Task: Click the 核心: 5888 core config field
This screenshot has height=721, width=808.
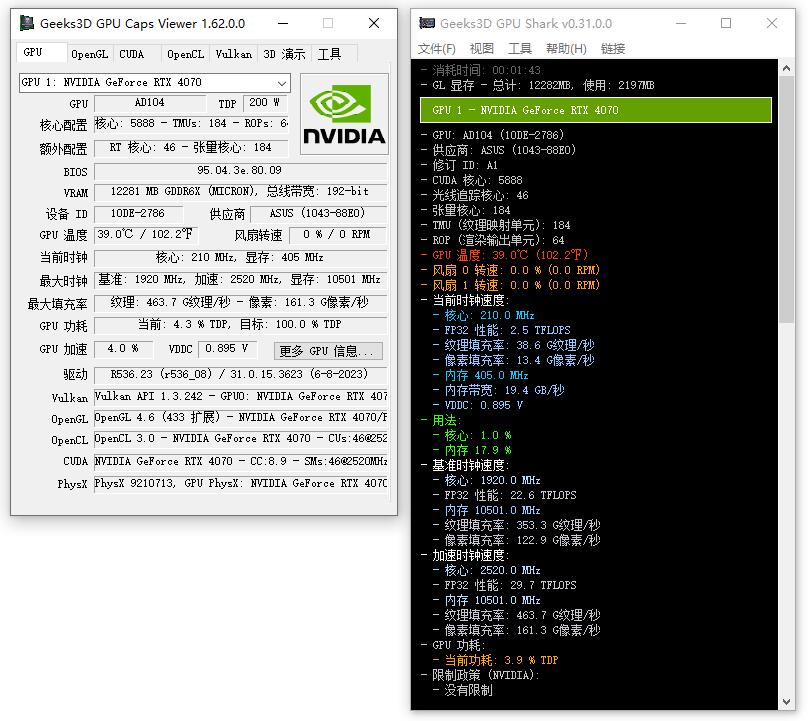Action: tap(191, 124)
